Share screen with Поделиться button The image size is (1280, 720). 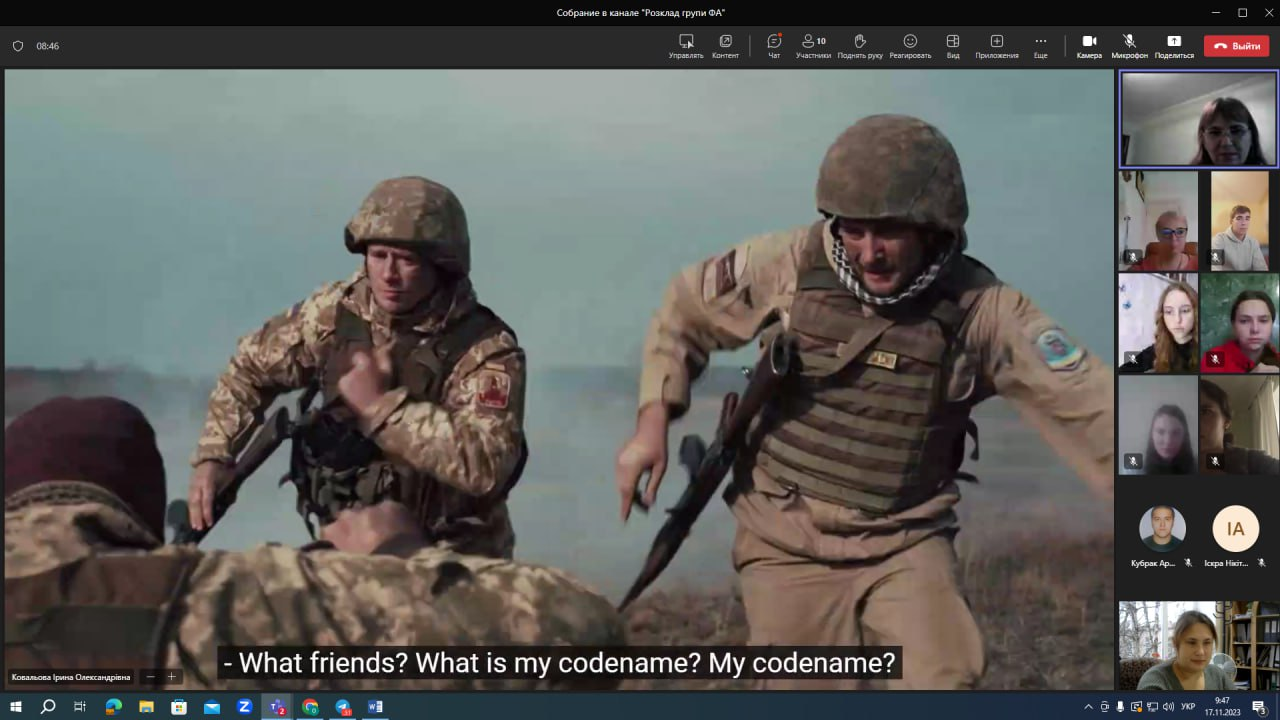[1174, 45]
